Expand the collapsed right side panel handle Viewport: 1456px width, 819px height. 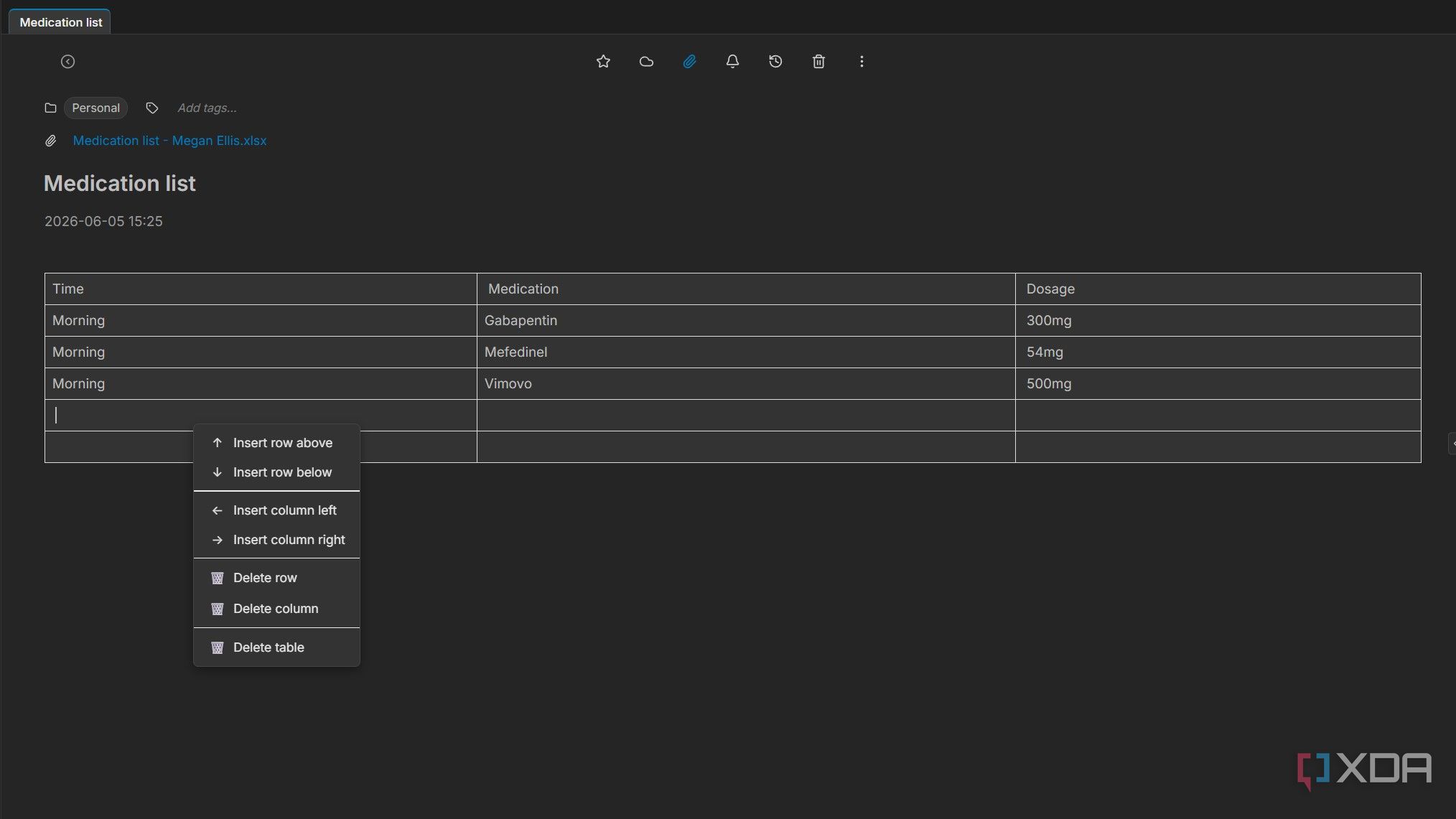pyautogui.click(x=1452, y=444)
